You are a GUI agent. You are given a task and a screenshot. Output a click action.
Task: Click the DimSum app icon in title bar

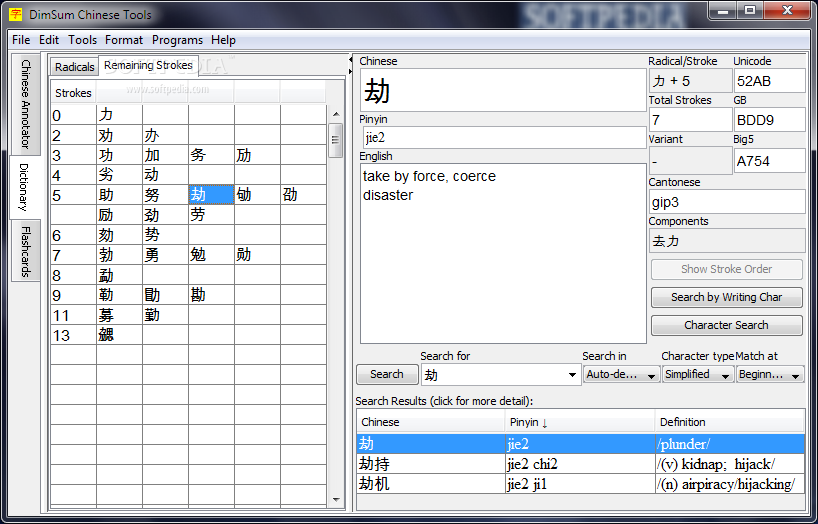coord(16,14)
